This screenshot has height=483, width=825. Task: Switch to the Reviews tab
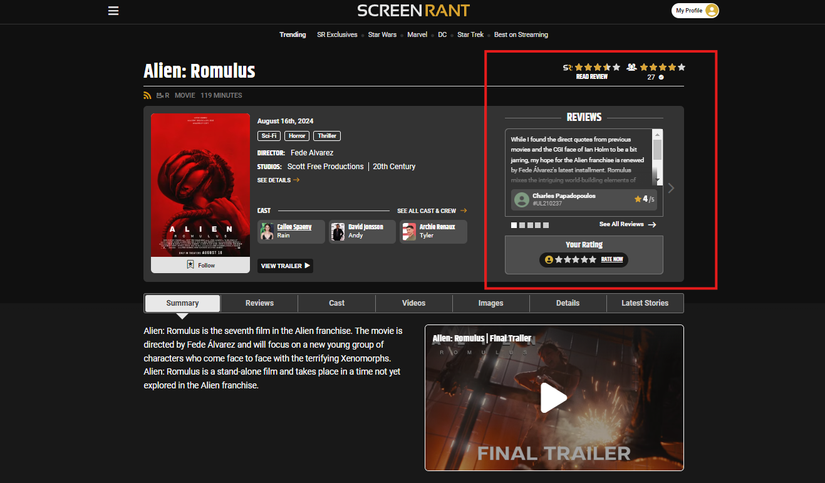259,303
